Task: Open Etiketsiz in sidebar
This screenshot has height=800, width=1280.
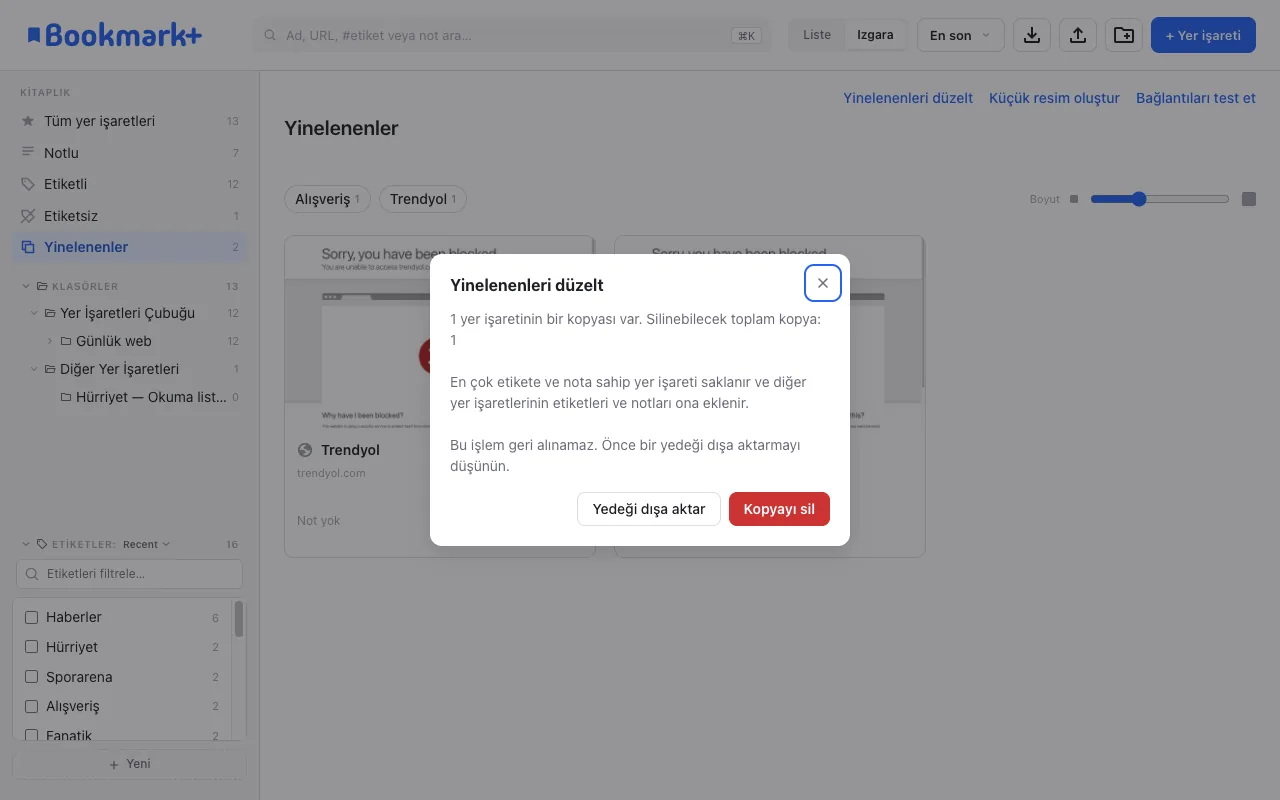Action: point(130,215)
